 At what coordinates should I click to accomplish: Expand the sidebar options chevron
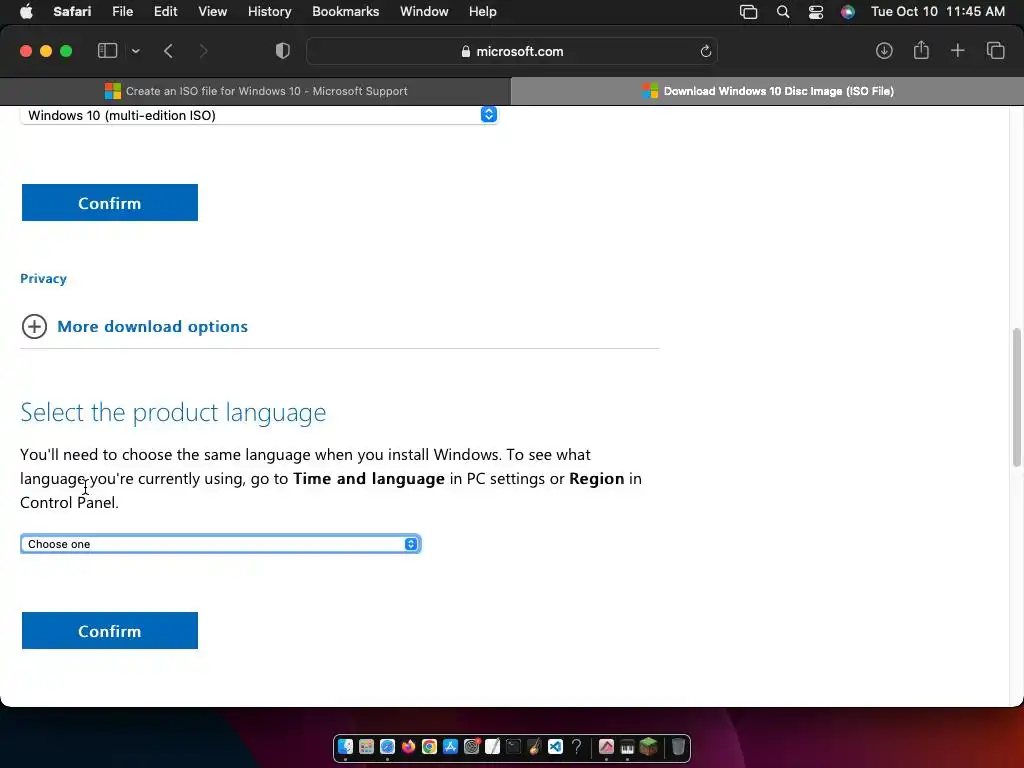135,51
